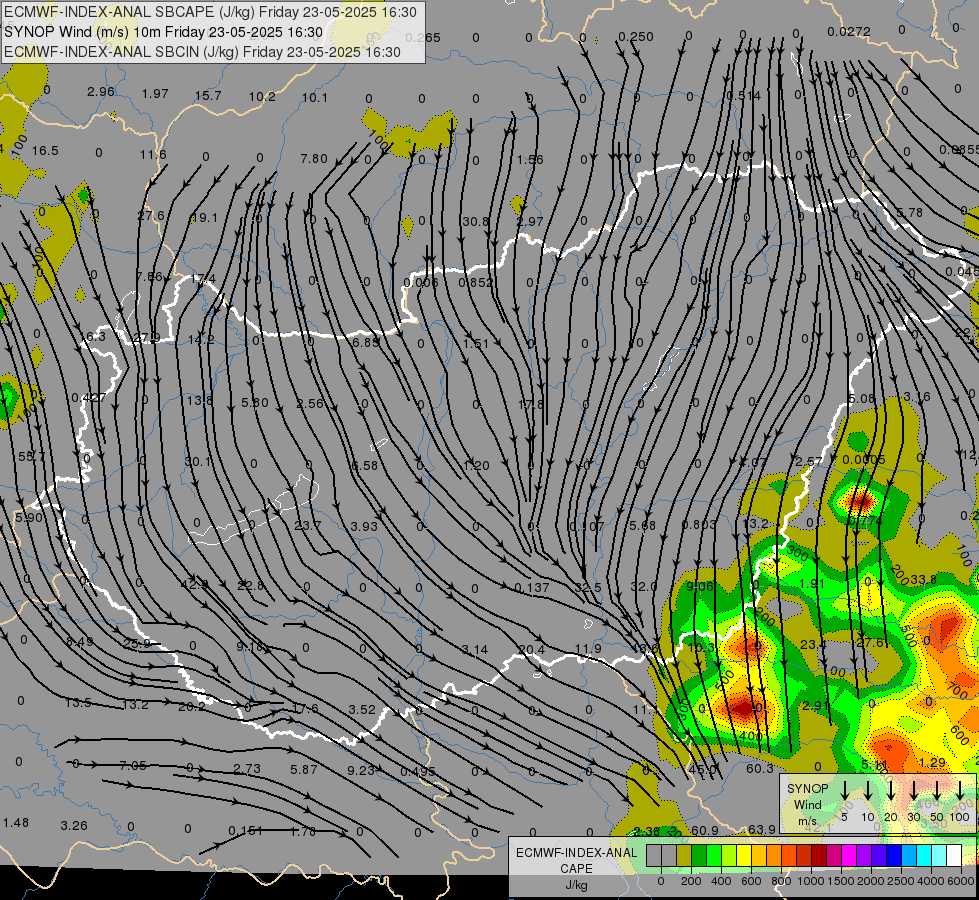
Task: Click the map value '20.4'
Action: click(531, 650)
